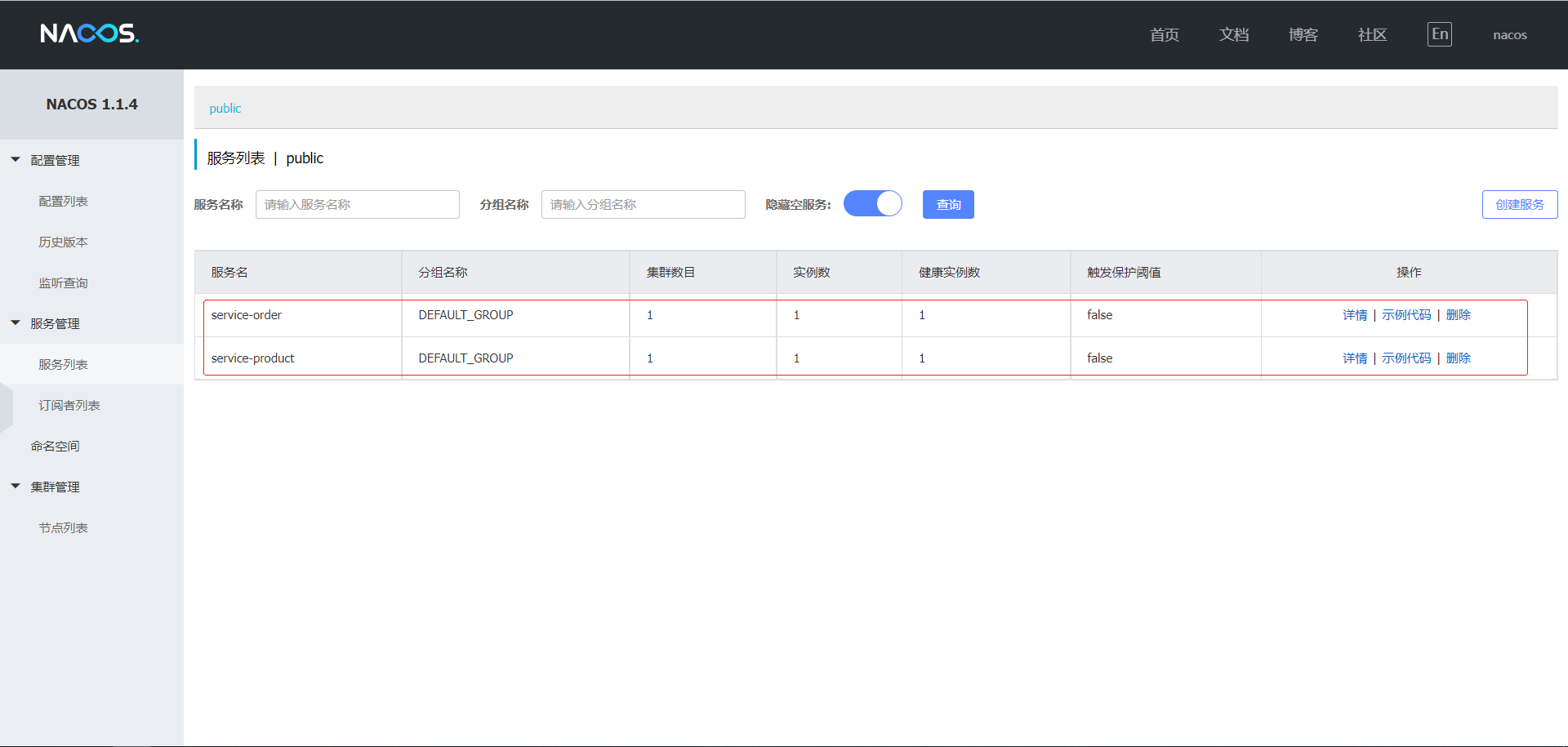Open 订阅者列表 in the sidebar
This screenshot has width=1568, height=747.
(x=69, y=405)
